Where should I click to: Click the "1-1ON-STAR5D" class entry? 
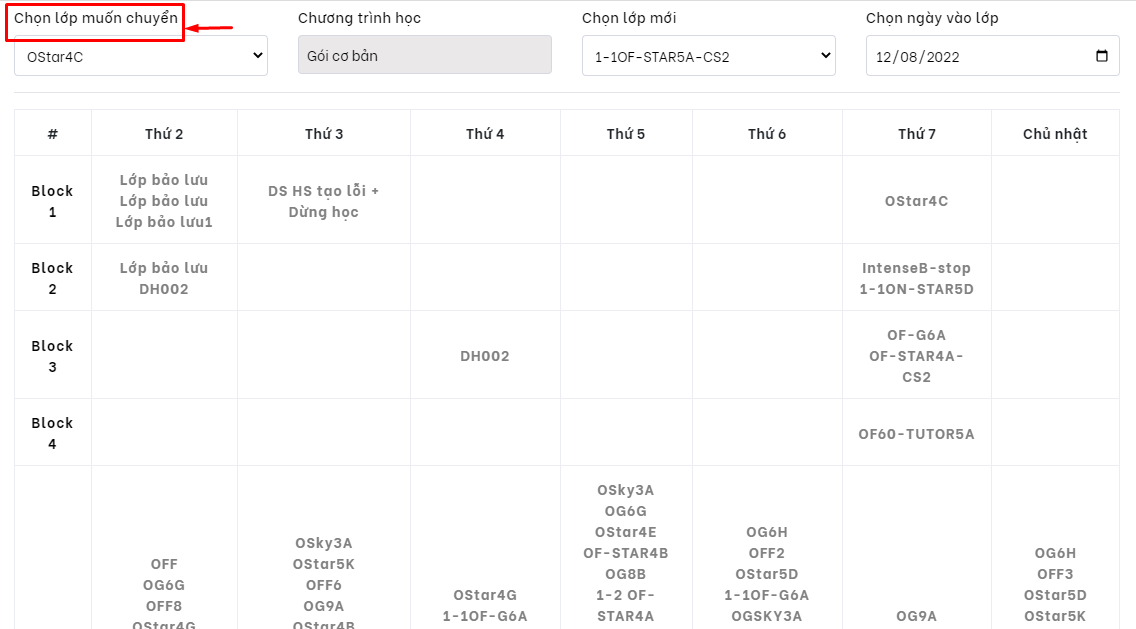(916, 289)
